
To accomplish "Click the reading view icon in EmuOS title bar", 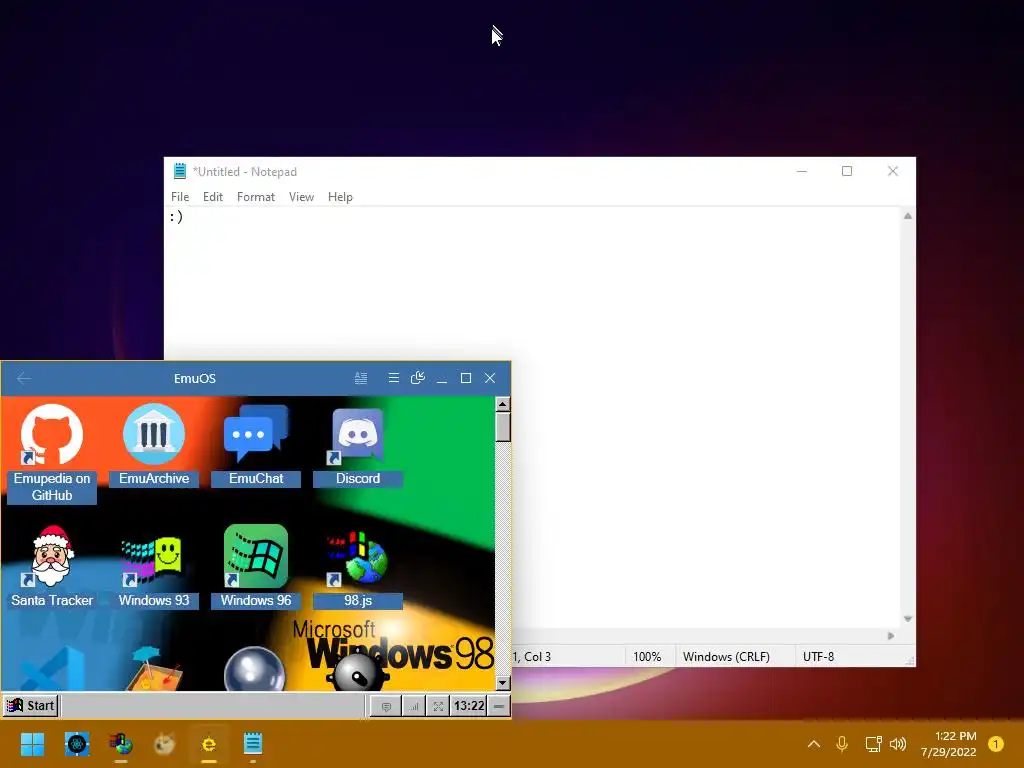I will pyautogui.click(x=360, y=378).
